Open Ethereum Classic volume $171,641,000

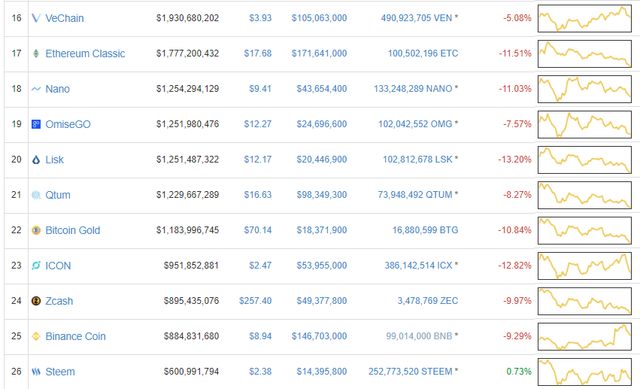[x=319, y=53]
